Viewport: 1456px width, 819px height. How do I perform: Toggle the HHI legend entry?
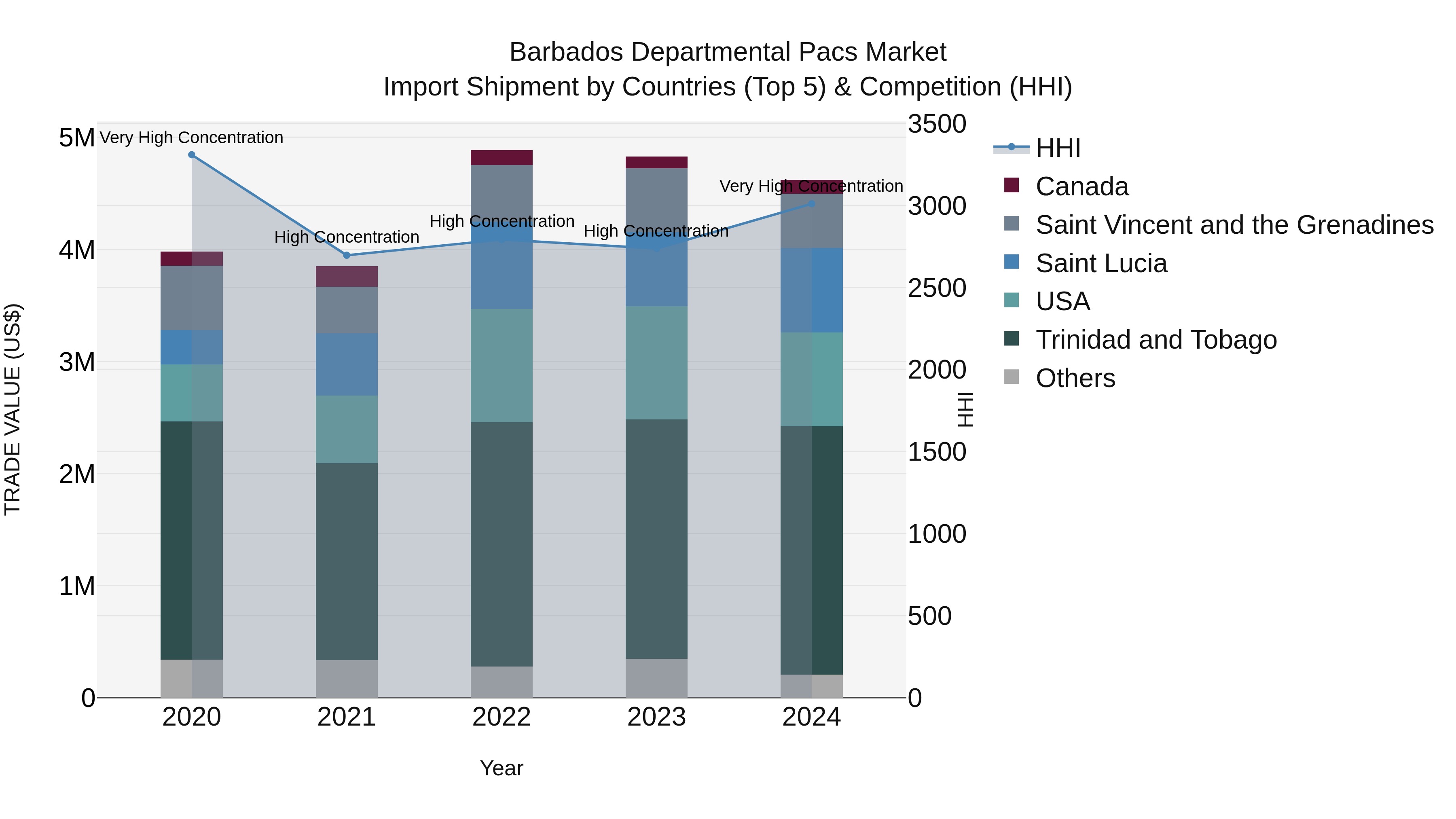[x=1037, y=148]
